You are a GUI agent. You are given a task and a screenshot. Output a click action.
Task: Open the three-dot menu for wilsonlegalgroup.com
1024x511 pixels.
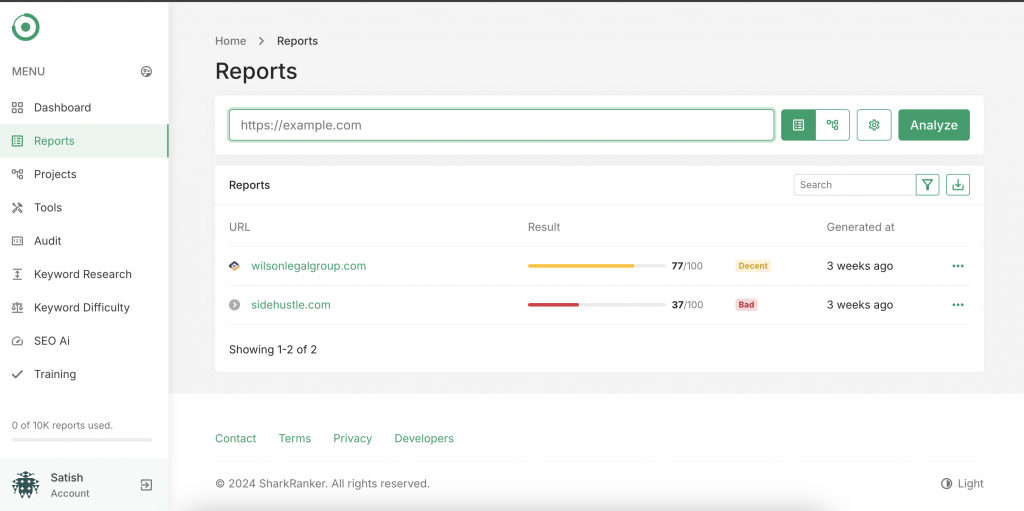958,266
